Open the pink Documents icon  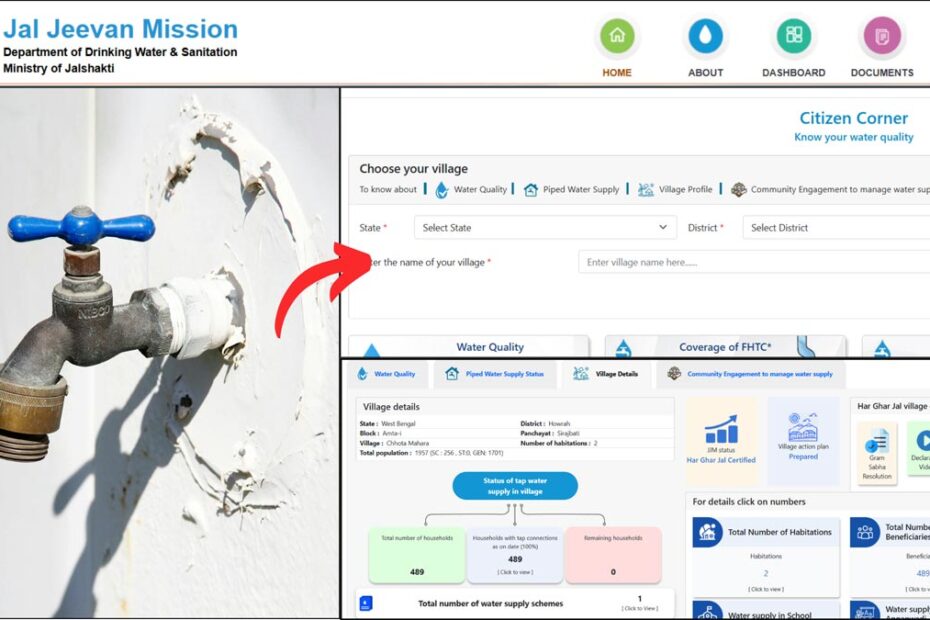pyautogui.click(x=882, y=36)
